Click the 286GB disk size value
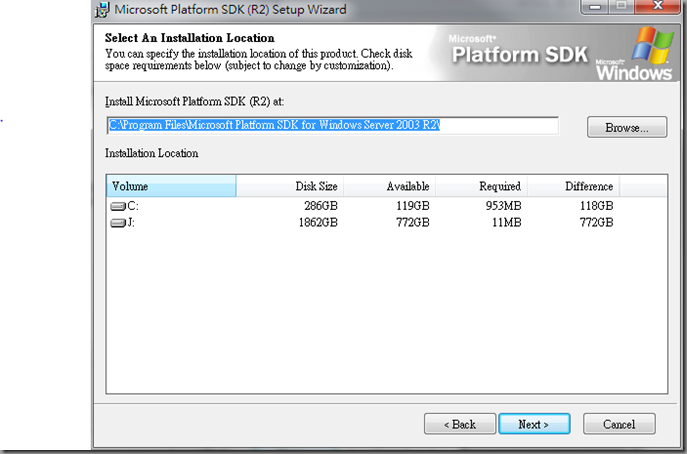Image resolution: width=687 pixels, height=454 pixels. pyautogui.click(x=321, y=206)
